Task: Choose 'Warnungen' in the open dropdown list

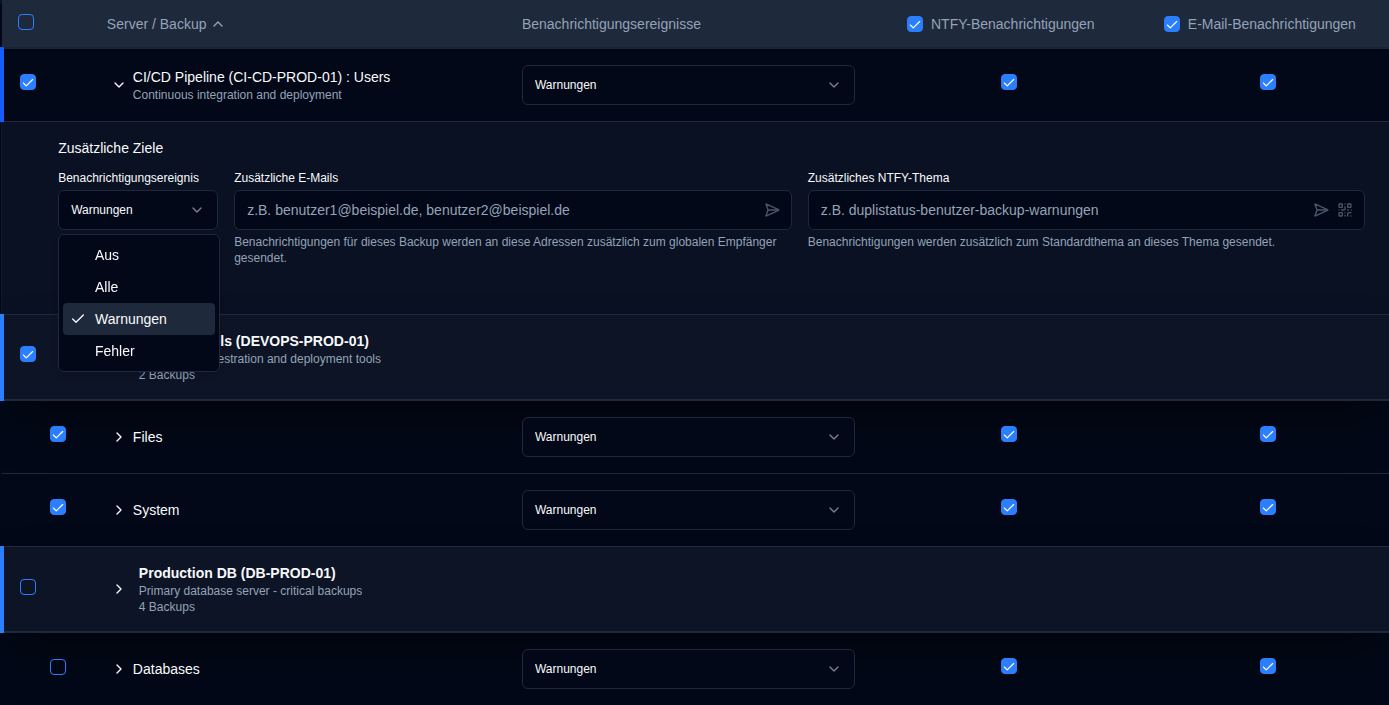Action: [x=139, y=319]
